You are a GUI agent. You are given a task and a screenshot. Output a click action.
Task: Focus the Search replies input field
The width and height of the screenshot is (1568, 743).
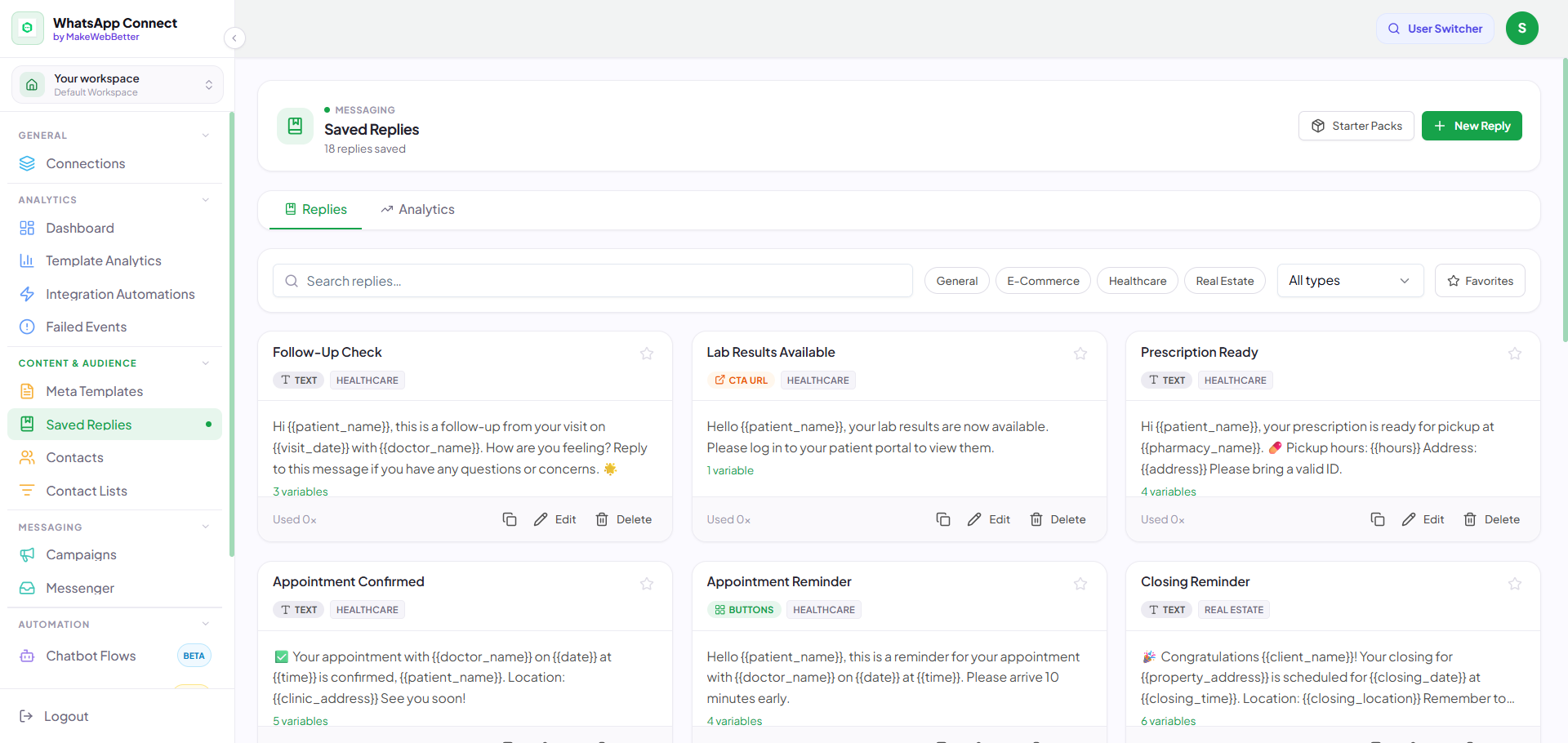(x=593, y=281)
